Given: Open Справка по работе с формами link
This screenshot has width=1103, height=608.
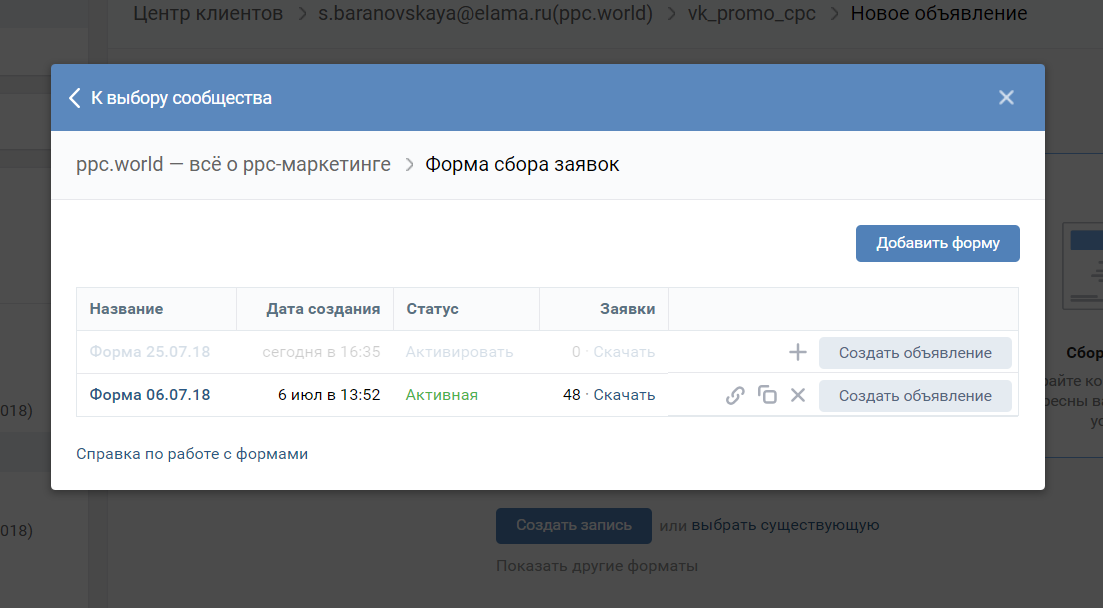Looking at the screenshot, I should click(x=192, y=454).
